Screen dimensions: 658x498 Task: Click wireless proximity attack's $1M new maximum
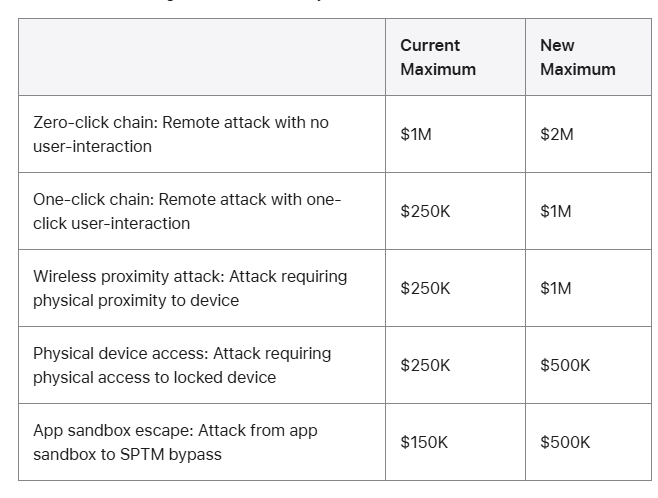[x=556, y=288]
